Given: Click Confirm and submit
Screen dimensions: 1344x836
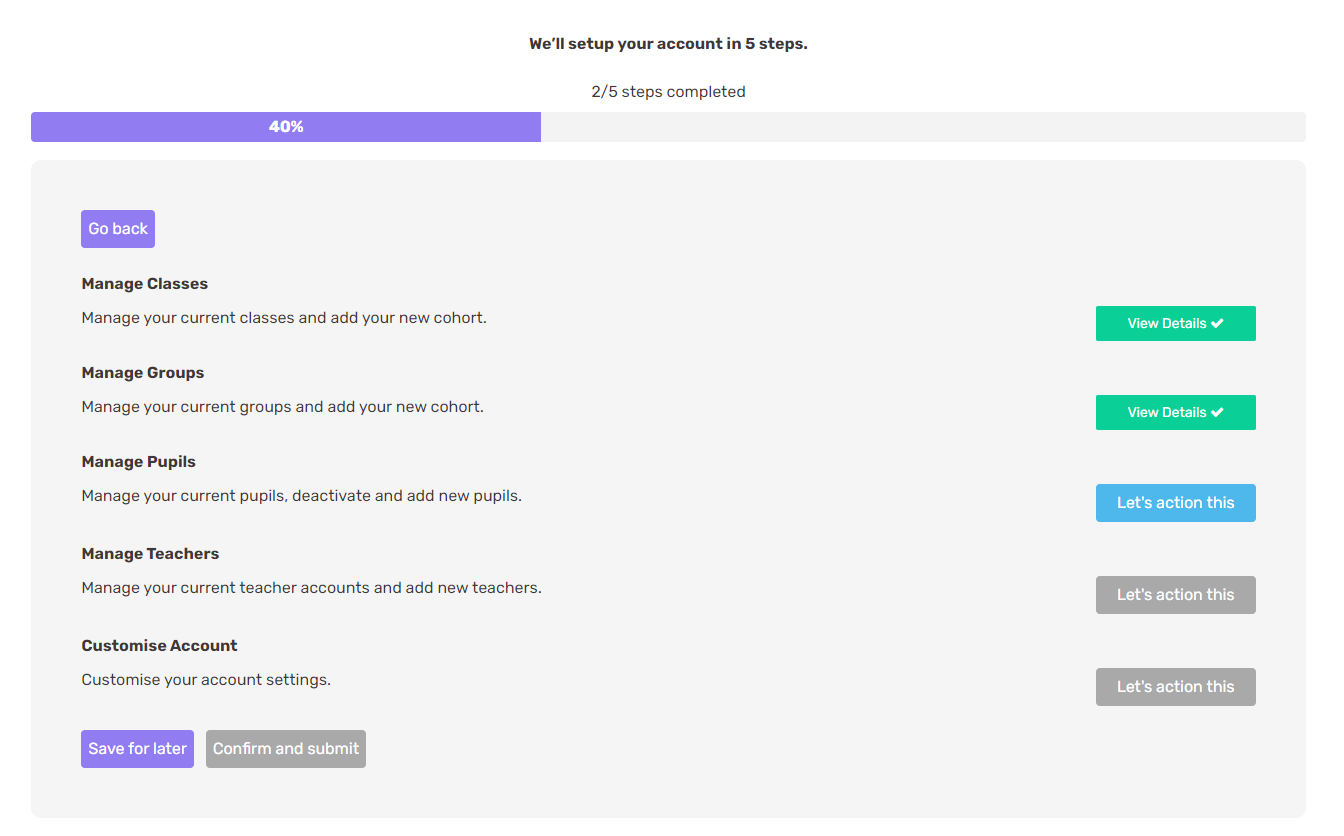Looking at the screenshot, I should (x=286, y=749).
